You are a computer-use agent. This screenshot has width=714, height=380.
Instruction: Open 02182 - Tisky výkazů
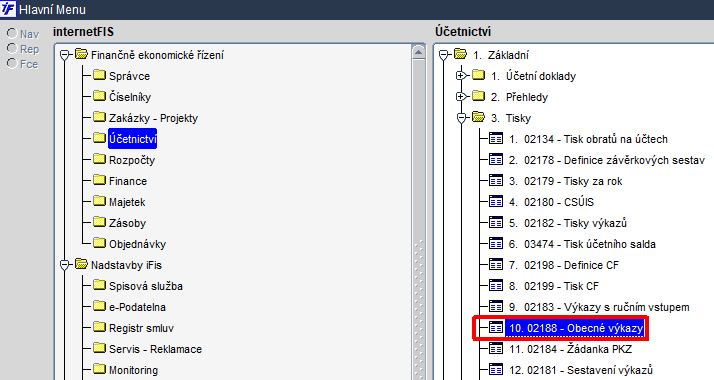(x=568, y=223)
